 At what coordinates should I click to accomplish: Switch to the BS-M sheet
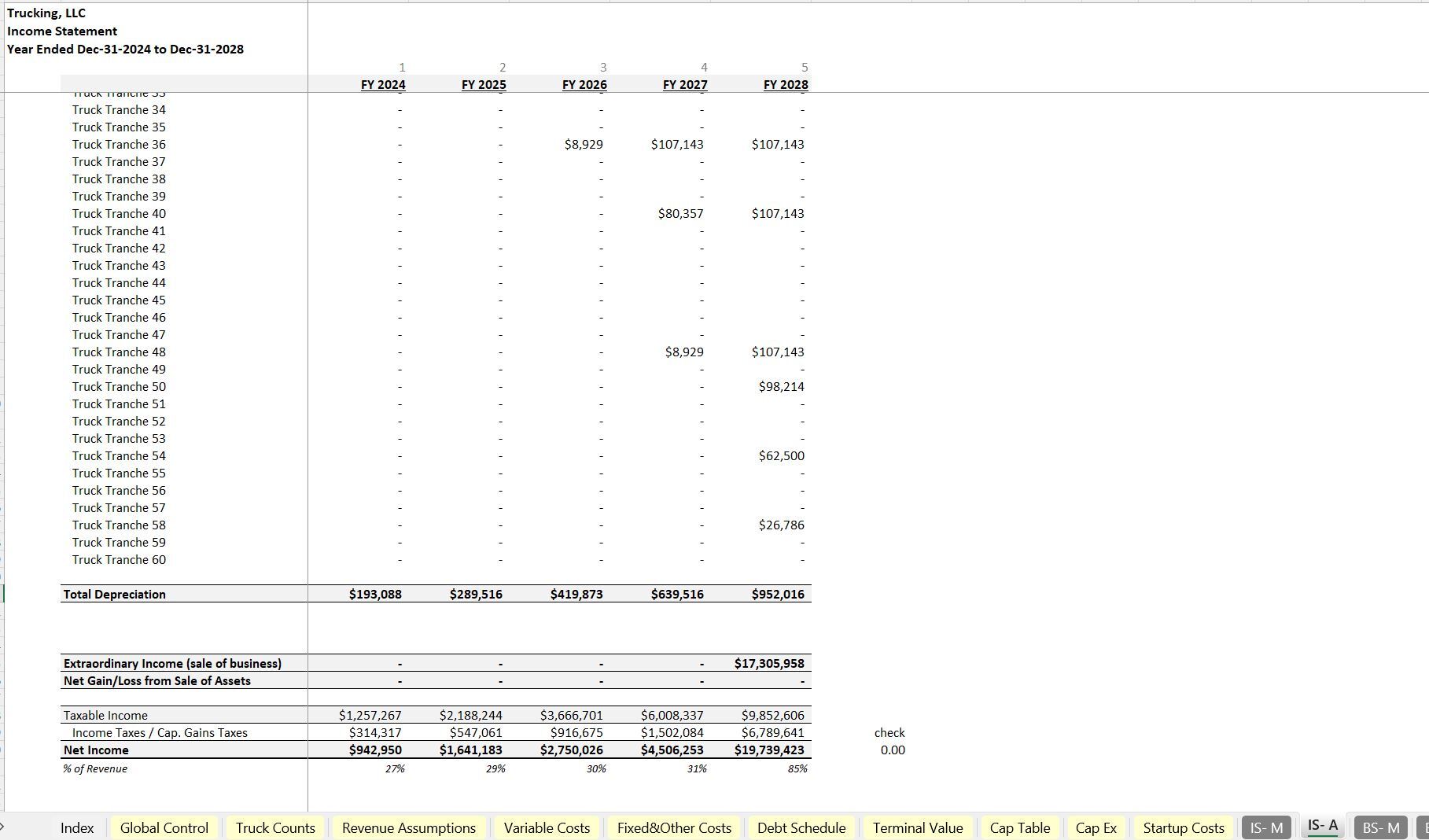coord(1380,827)
